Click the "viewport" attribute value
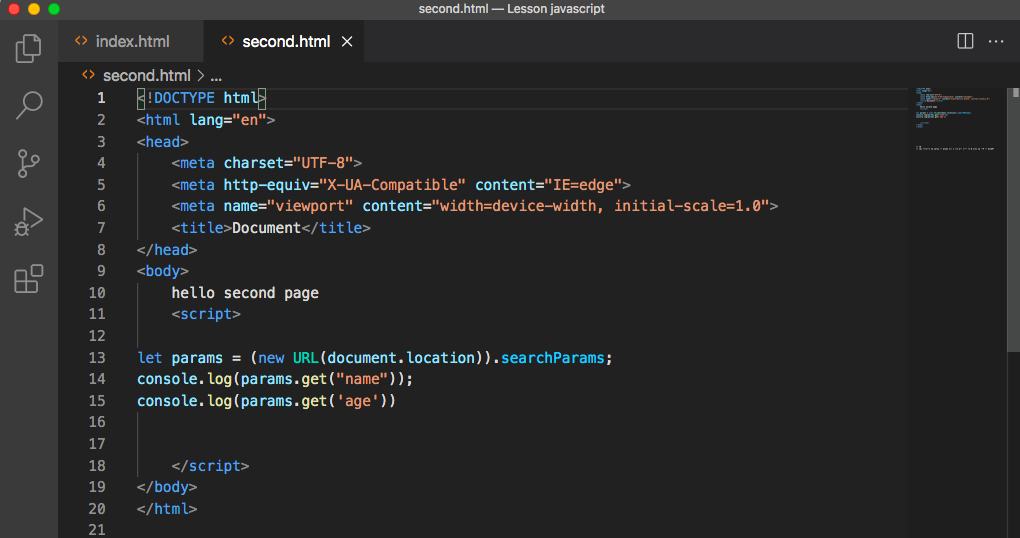Viewport: 1020px width, 538px height. (310, 206)
